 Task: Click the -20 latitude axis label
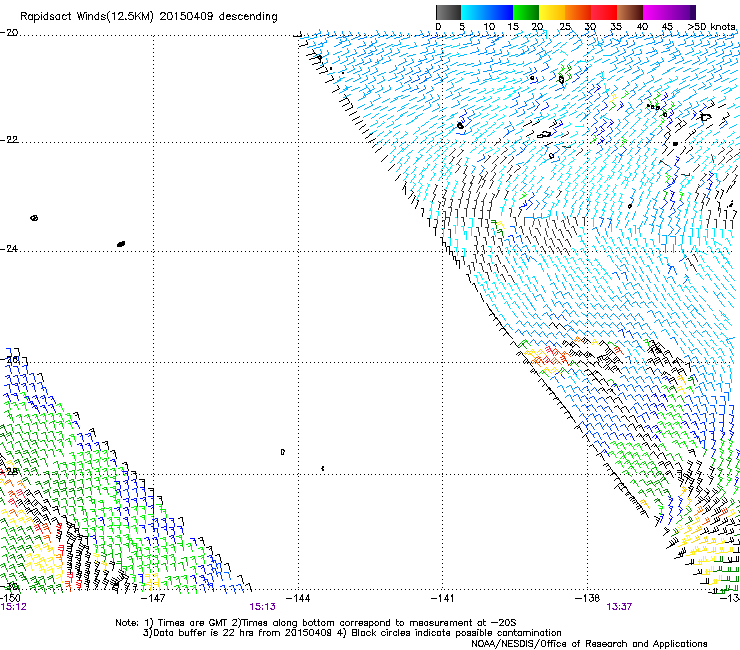(x=9, y=33)
